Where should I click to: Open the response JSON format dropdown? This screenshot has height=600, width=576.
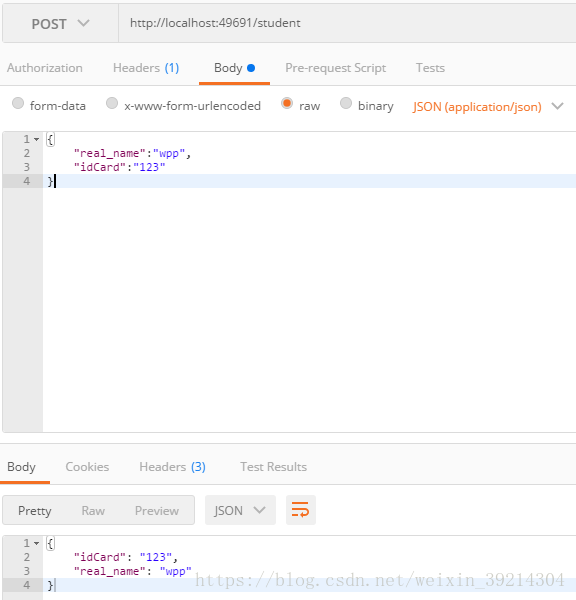click(240, 510)
